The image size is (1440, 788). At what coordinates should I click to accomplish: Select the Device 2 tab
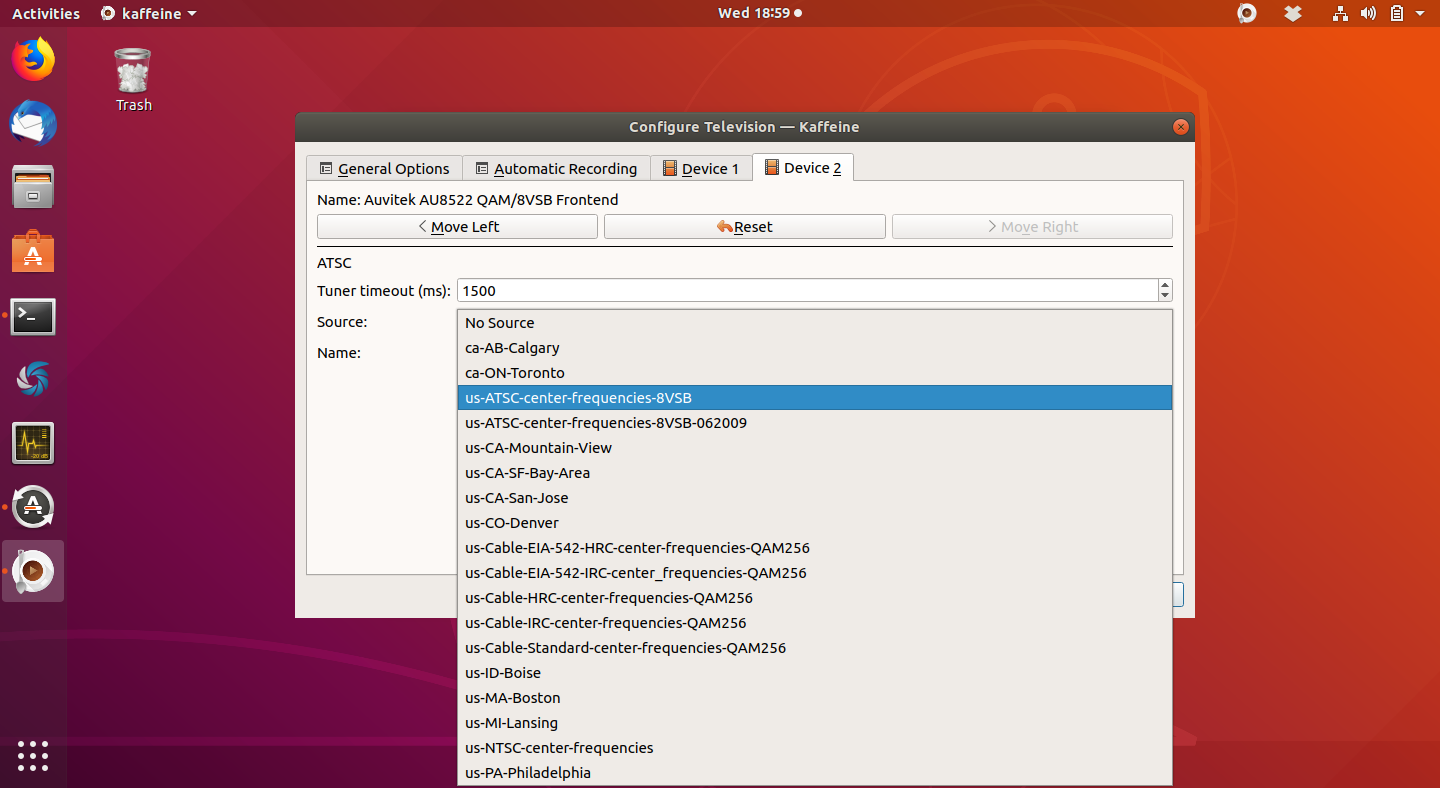(803, 167)
